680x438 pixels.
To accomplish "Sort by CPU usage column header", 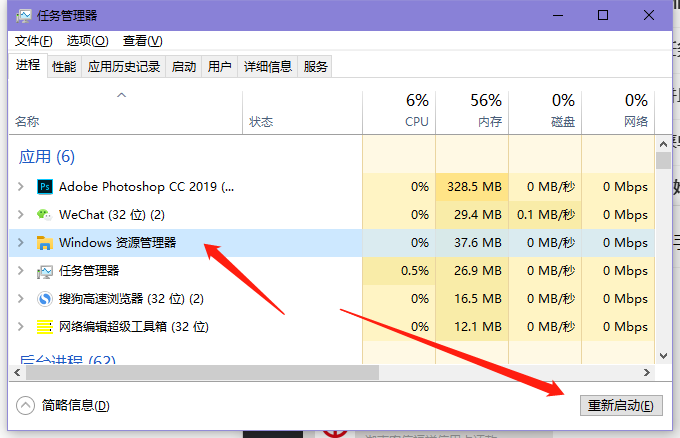I will tap(399, 112).
